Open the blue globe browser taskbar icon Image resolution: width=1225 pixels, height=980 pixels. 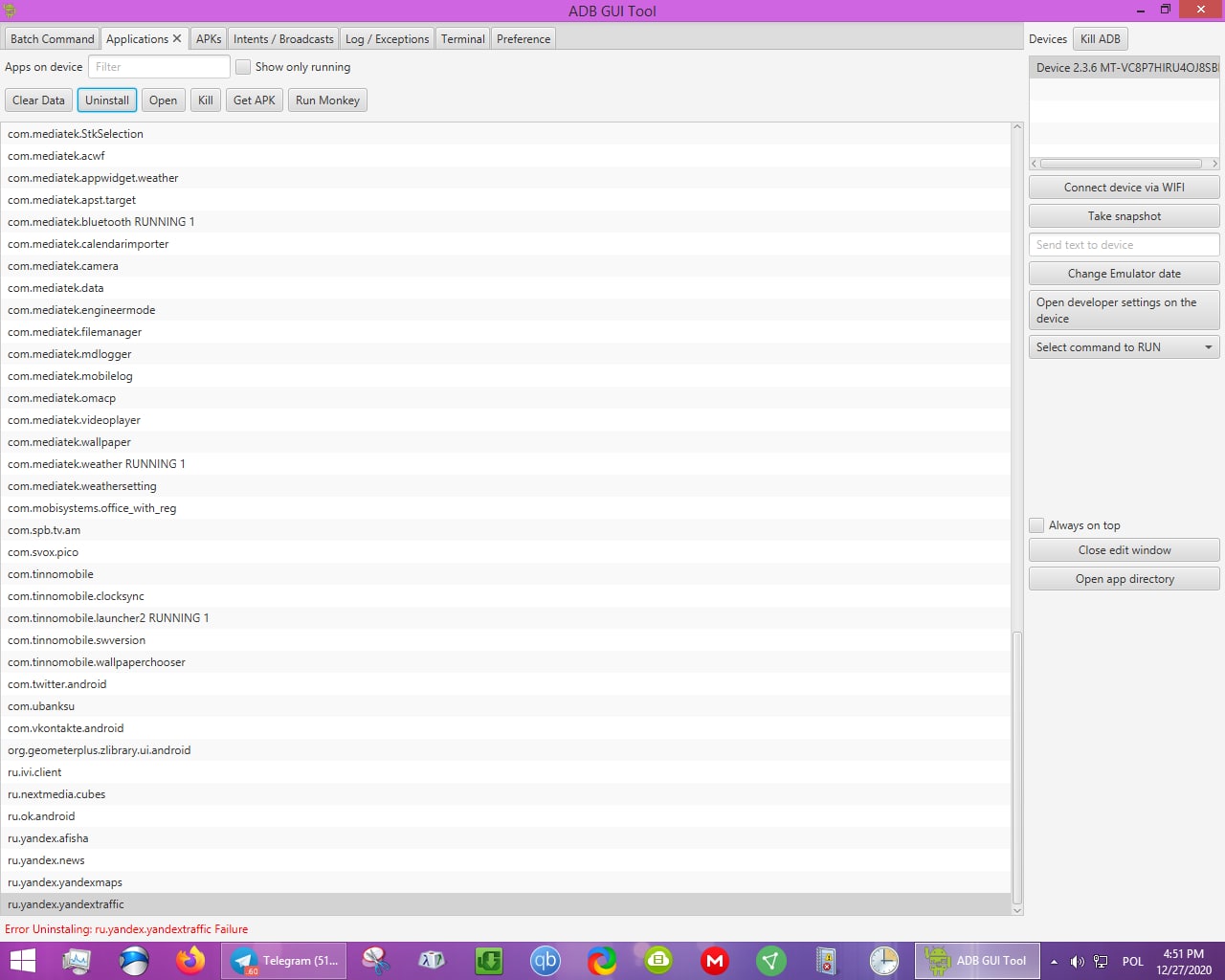click(134, 960)
